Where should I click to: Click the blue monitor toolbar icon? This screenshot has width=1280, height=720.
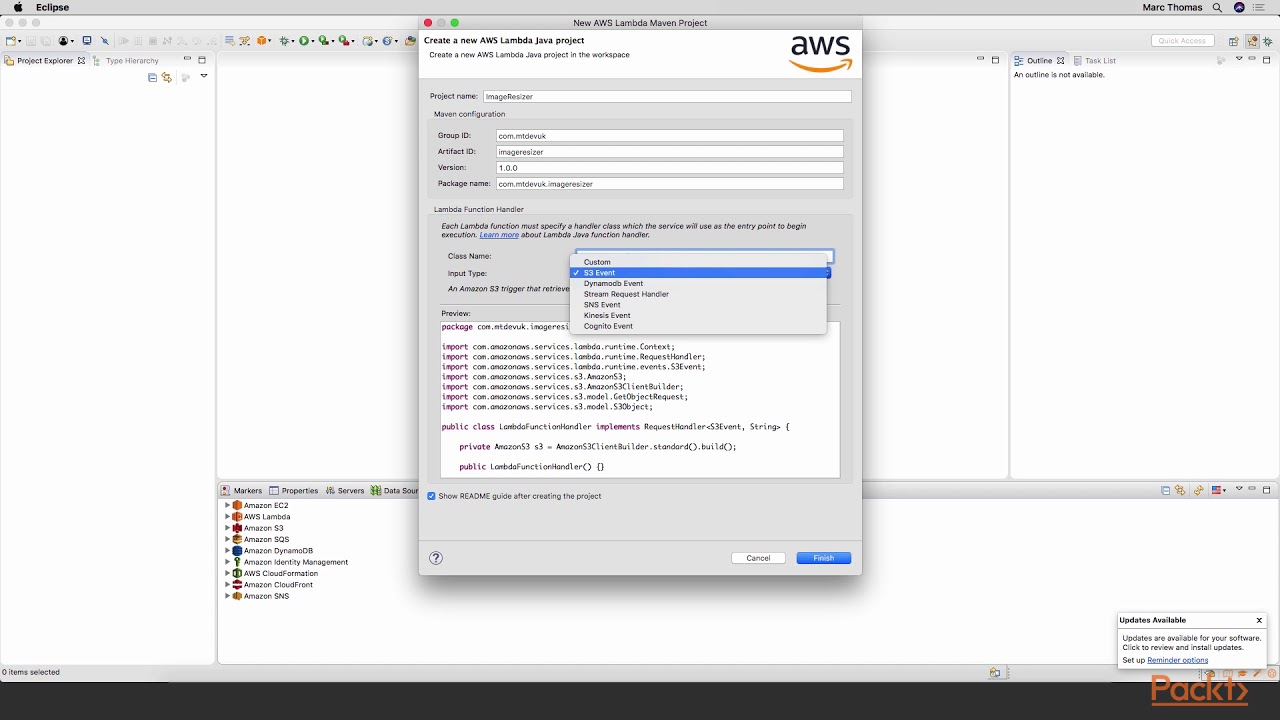87,41
